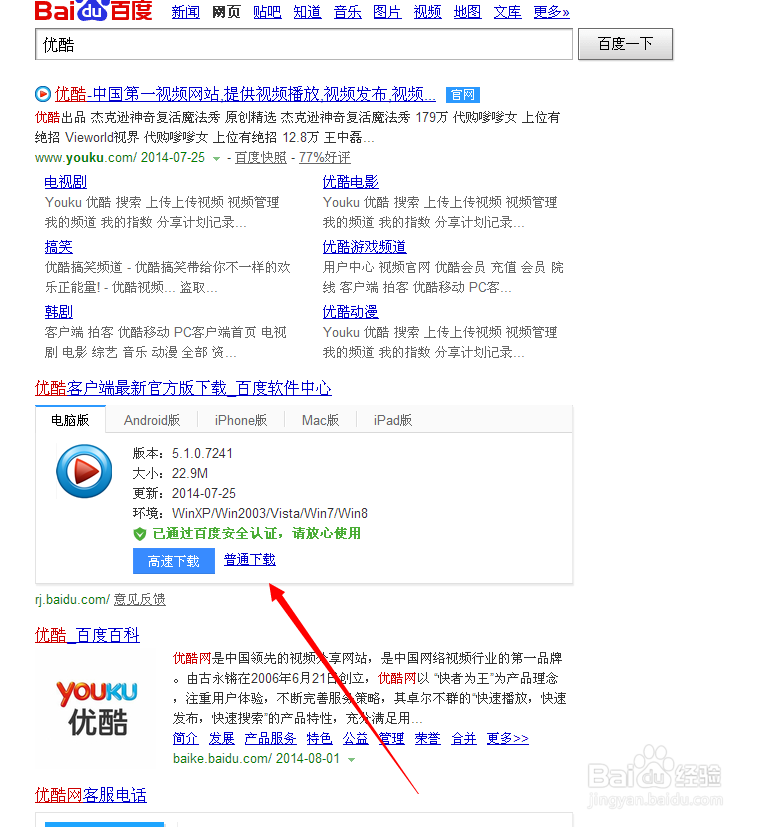Screen dimensions: 766x827
Task: Switch to the Android版 tab
Action: tap(152, 420)
